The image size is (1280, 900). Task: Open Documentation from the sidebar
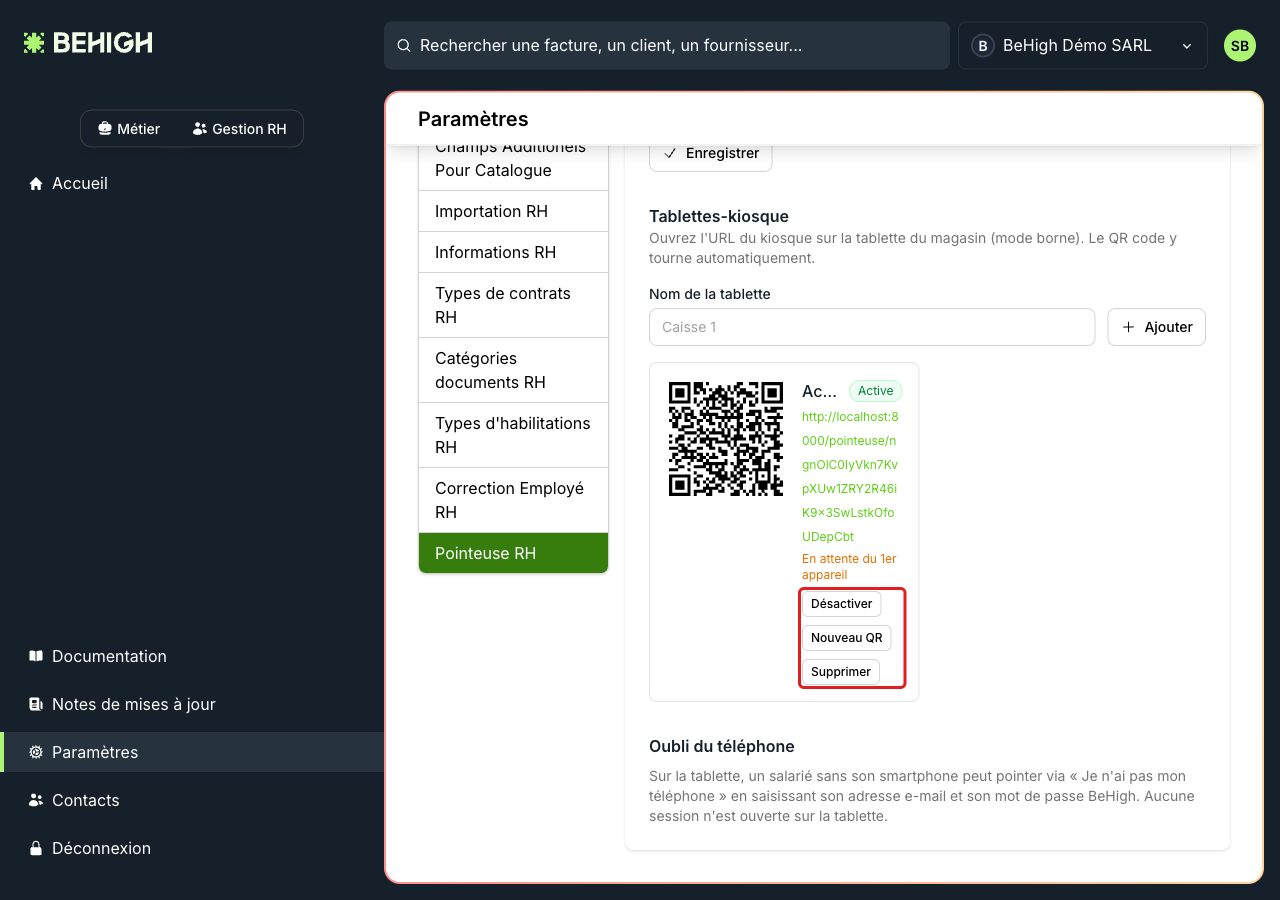192,657
